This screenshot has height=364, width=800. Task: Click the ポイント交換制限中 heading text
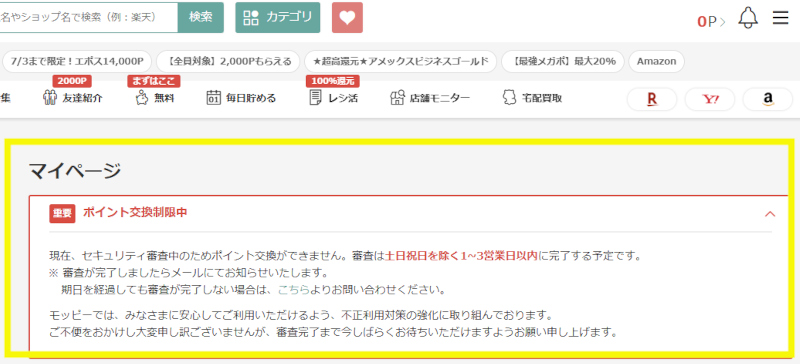tap(135, 213)
